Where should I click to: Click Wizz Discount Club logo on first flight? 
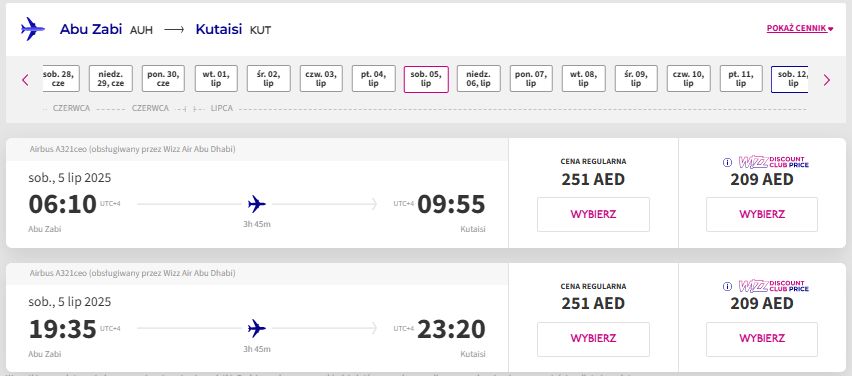[x=773, y=162]
